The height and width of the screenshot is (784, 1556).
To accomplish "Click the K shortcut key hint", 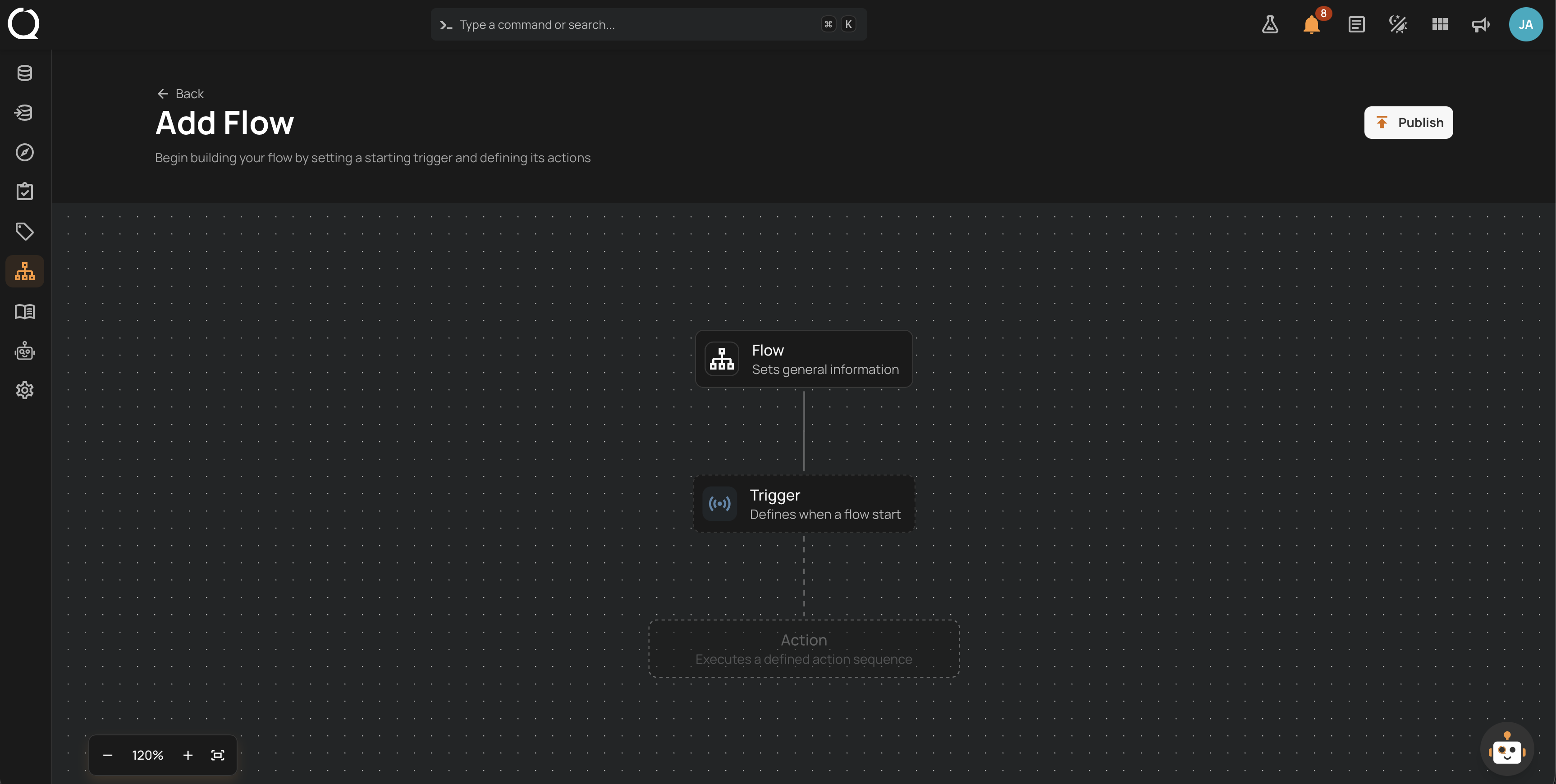I will 848,24.
